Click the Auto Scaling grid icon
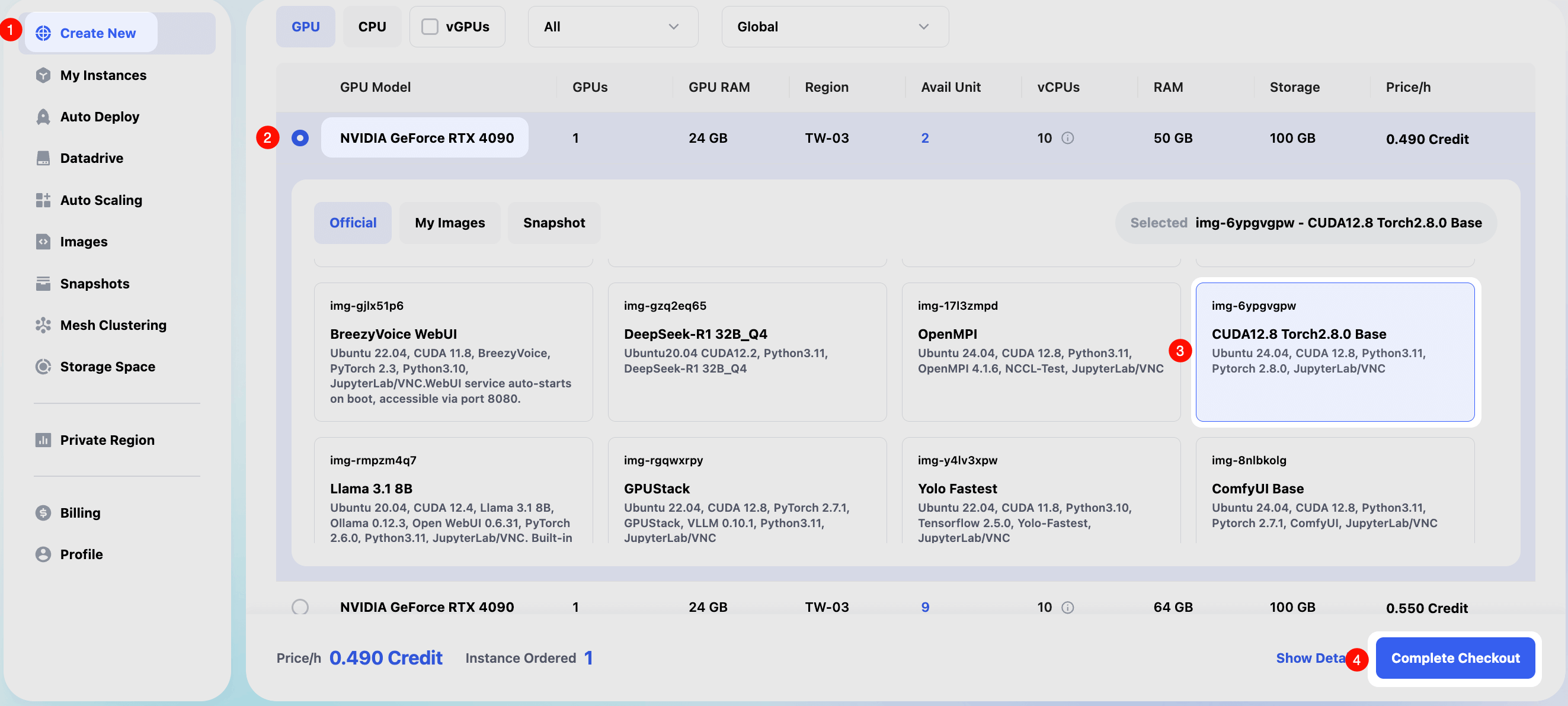 pyautogui.click(x=43, y=200)
